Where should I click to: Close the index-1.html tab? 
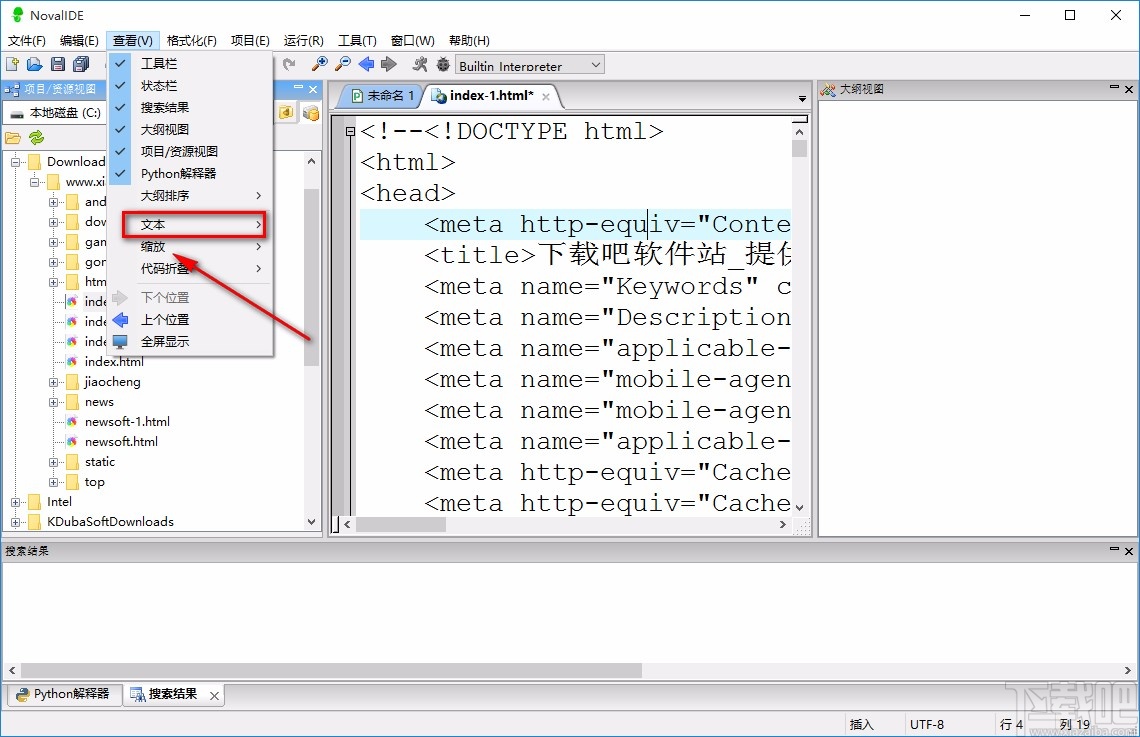tap(546, 96)
